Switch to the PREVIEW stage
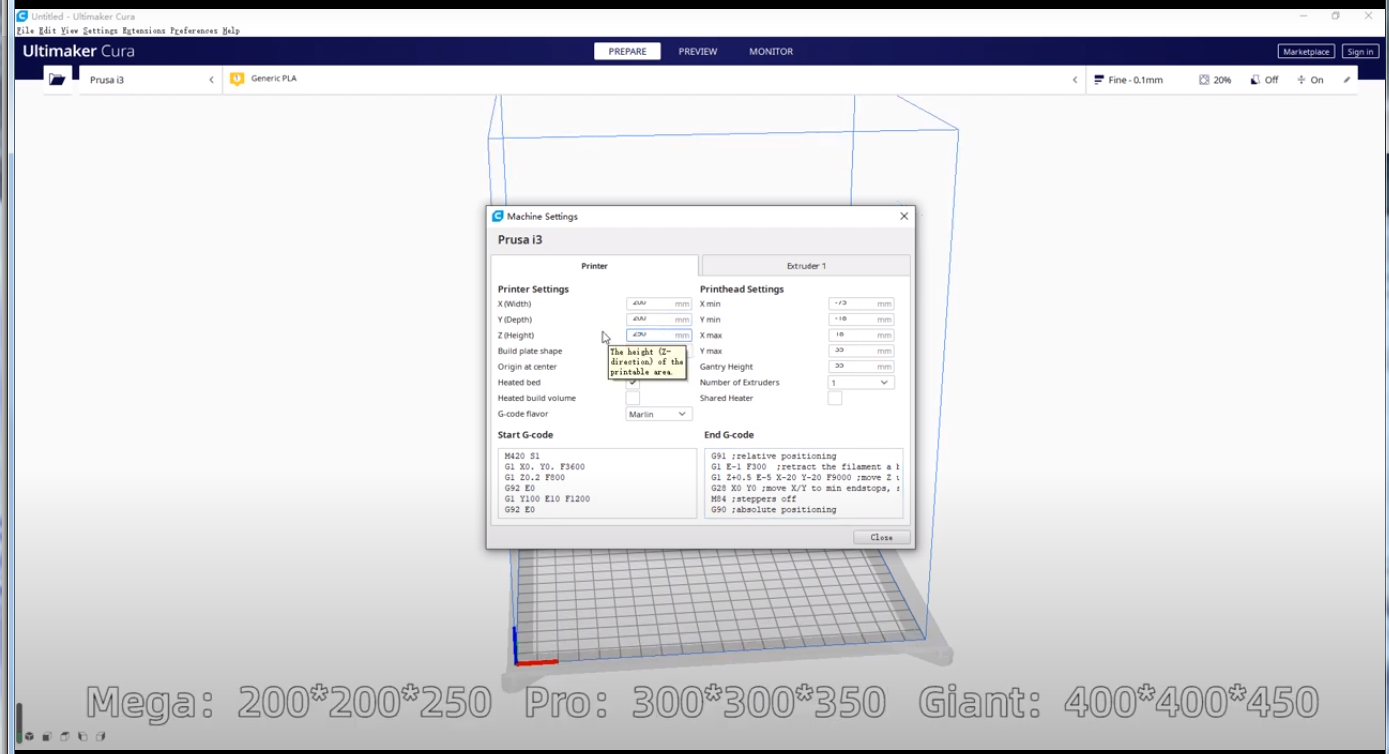Image resolution: width=1389 pixels, height=754 pixels. [698, 52]
